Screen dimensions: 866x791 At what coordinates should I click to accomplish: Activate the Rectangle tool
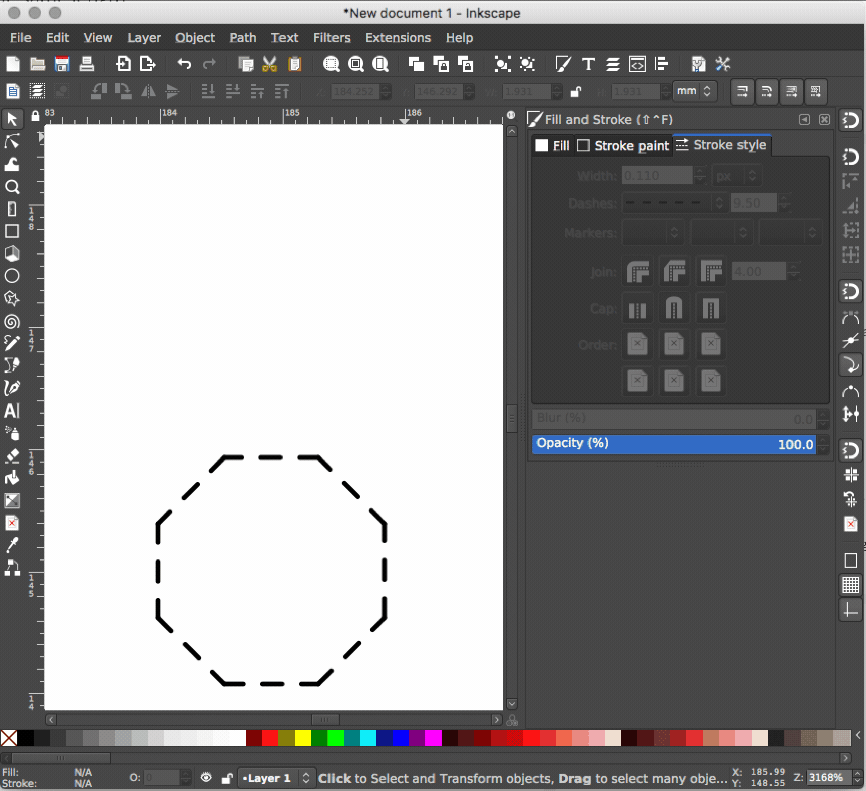[x=12, y=231]
